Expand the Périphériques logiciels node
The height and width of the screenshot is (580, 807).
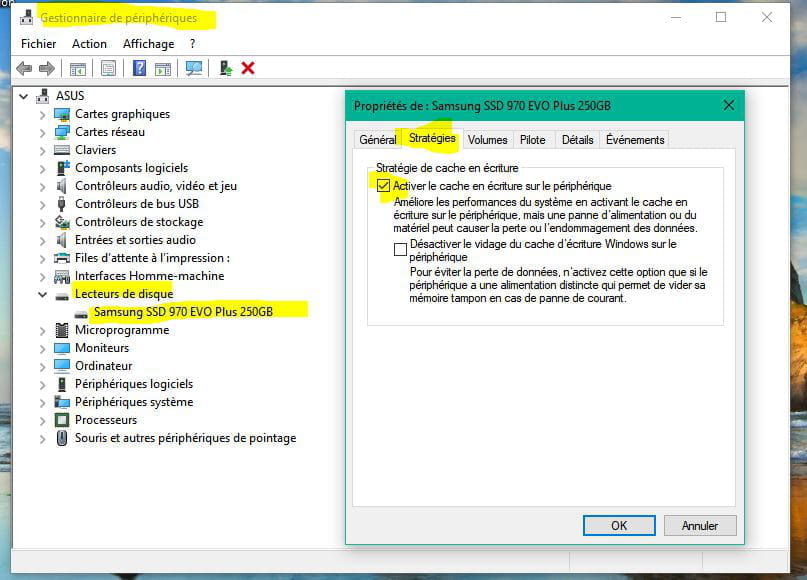click(x=42, y=385)
